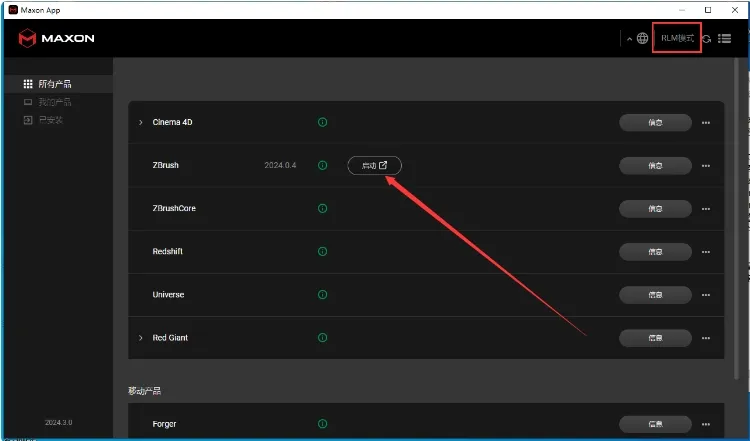The image size is (750, 441).
Task: Expand the Red Giant row
Action: 141,338
